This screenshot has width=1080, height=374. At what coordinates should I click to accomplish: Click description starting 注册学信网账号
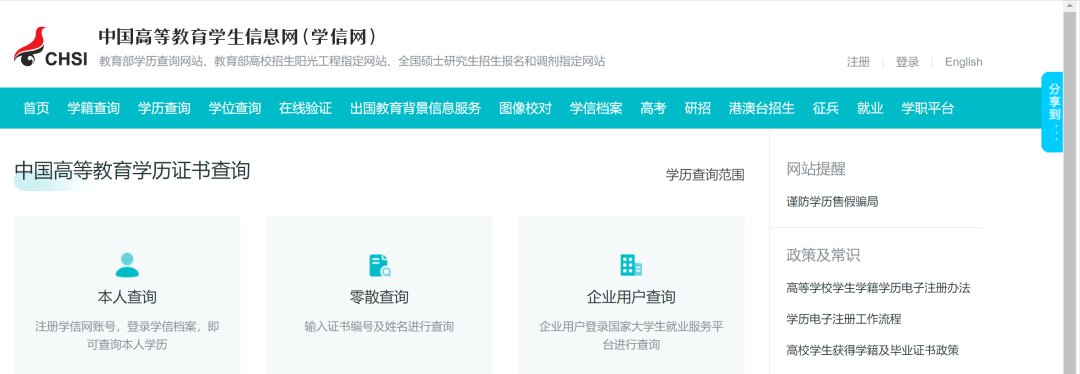(127, 335)
